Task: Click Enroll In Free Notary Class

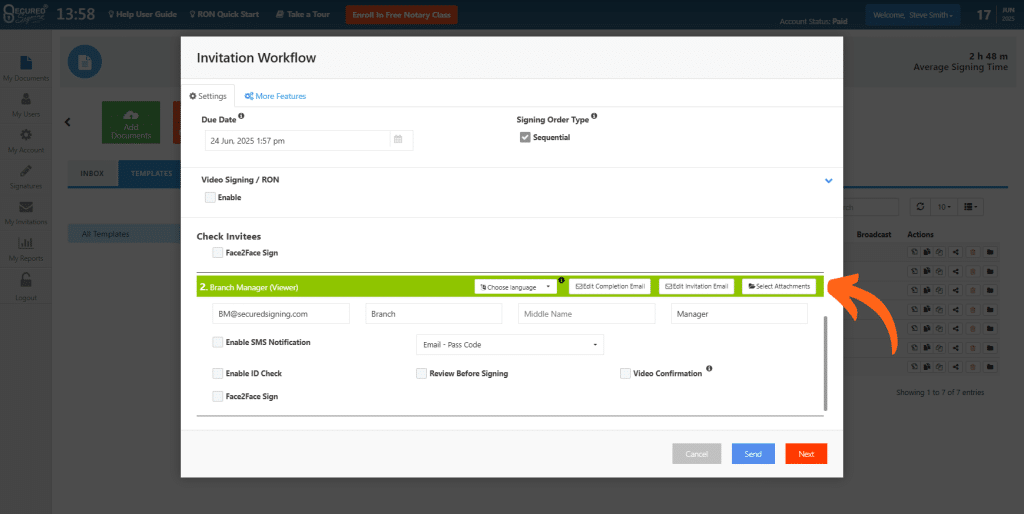Action: 402,14
